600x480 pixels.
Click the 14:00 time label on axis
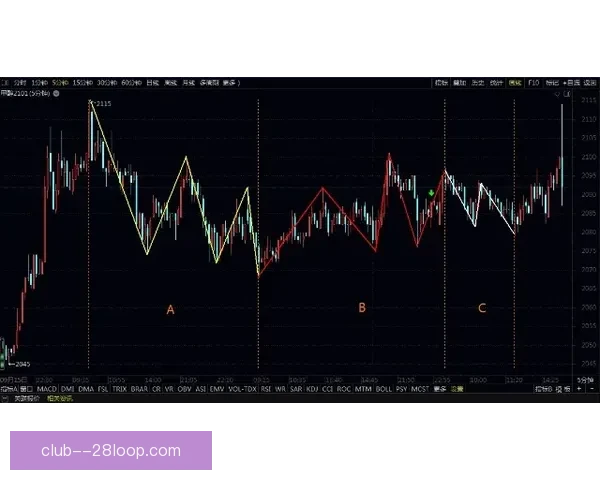(153, 380)
